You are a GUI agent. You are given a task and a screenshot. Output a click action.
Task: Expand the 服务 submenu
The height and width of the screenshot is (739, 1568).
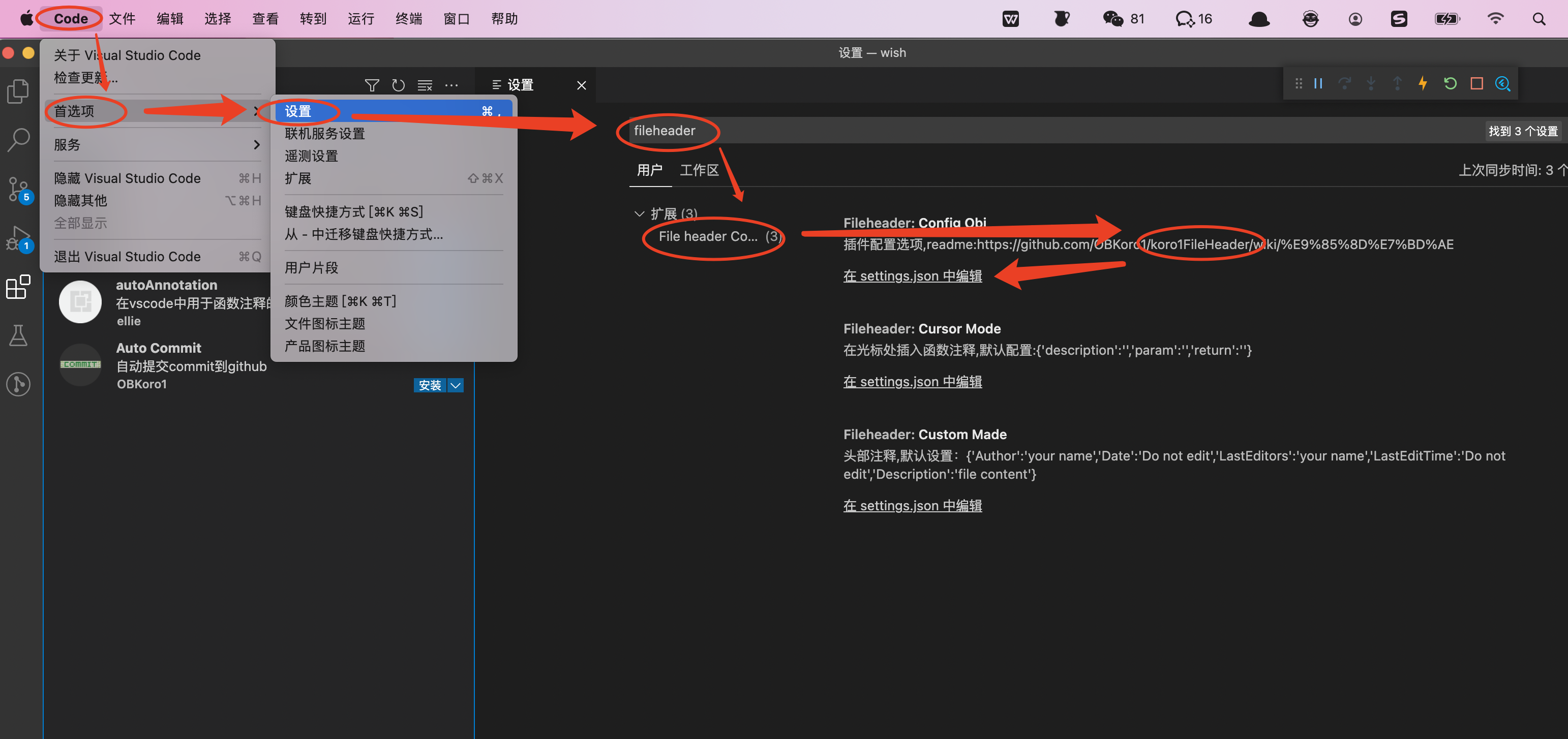[x=157, y=145]
